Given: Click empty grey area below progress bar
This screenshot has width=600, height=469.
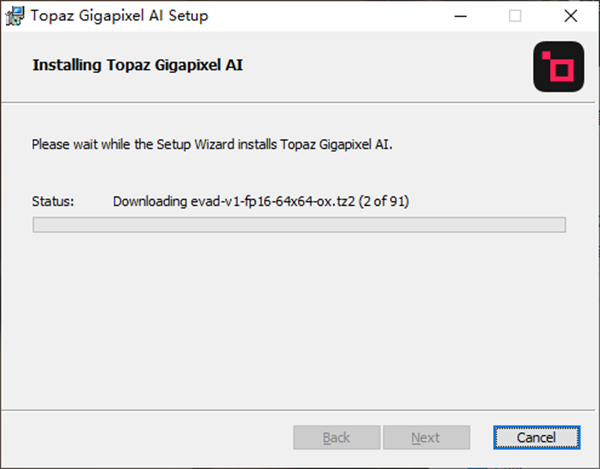Looking at the screenshot, I should [x=300, y=320].
